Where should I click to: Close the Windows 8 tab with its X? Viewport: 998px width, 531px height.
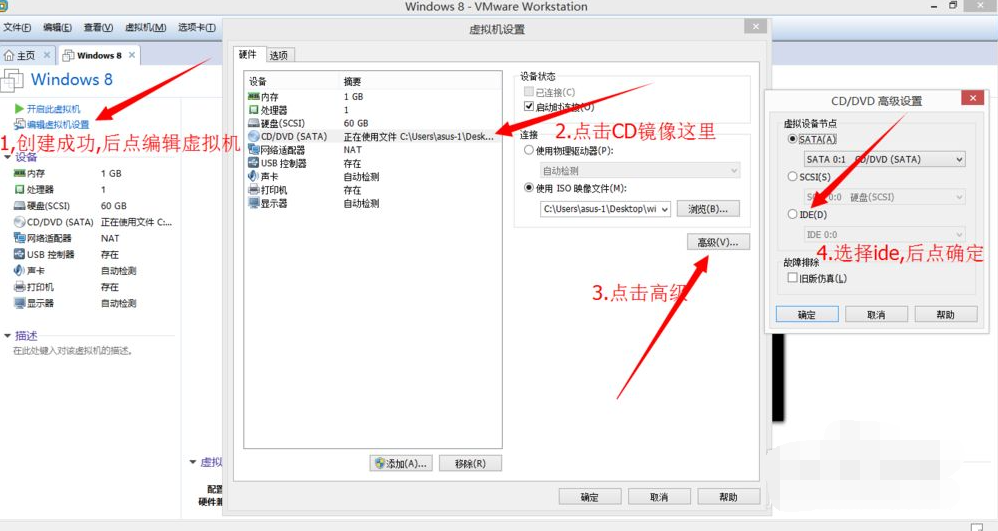132,55
